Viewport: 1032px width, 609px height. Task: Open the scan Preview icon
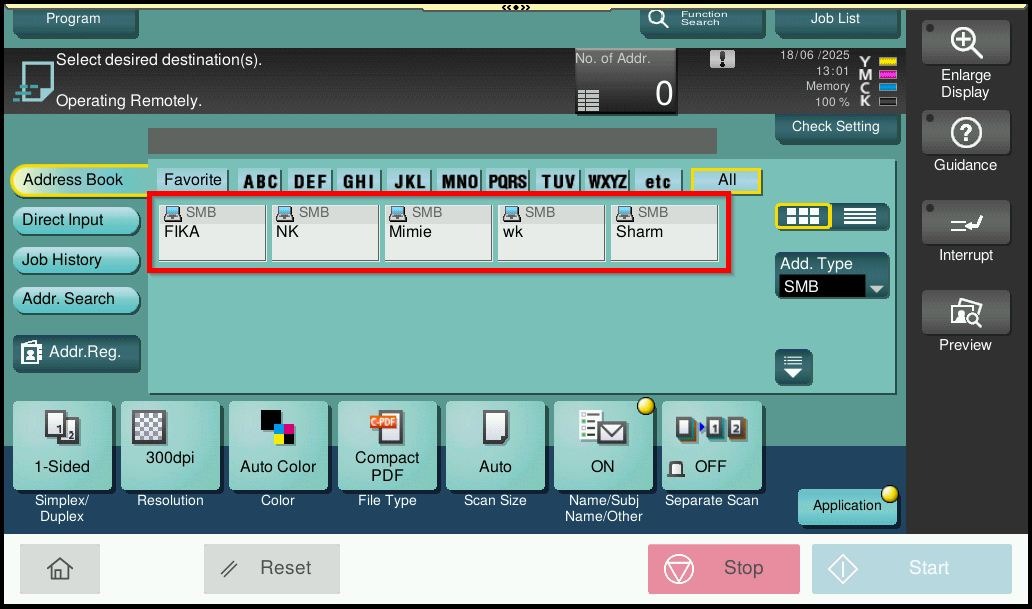[965, 314]
